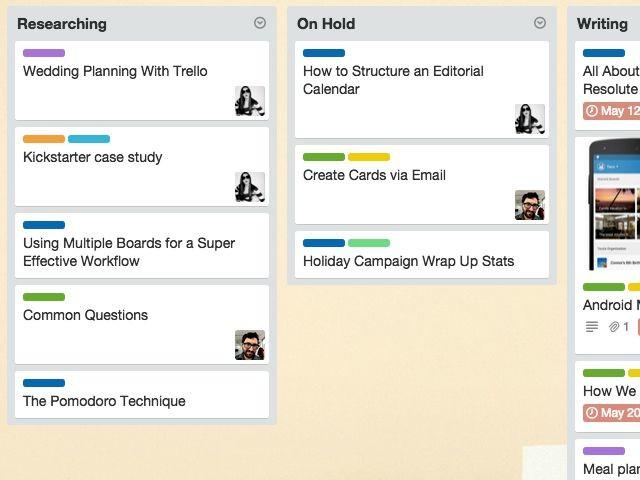Click member avatar on Common Questions card
Screen dimensions: 640x480
(x=250, y=345)
